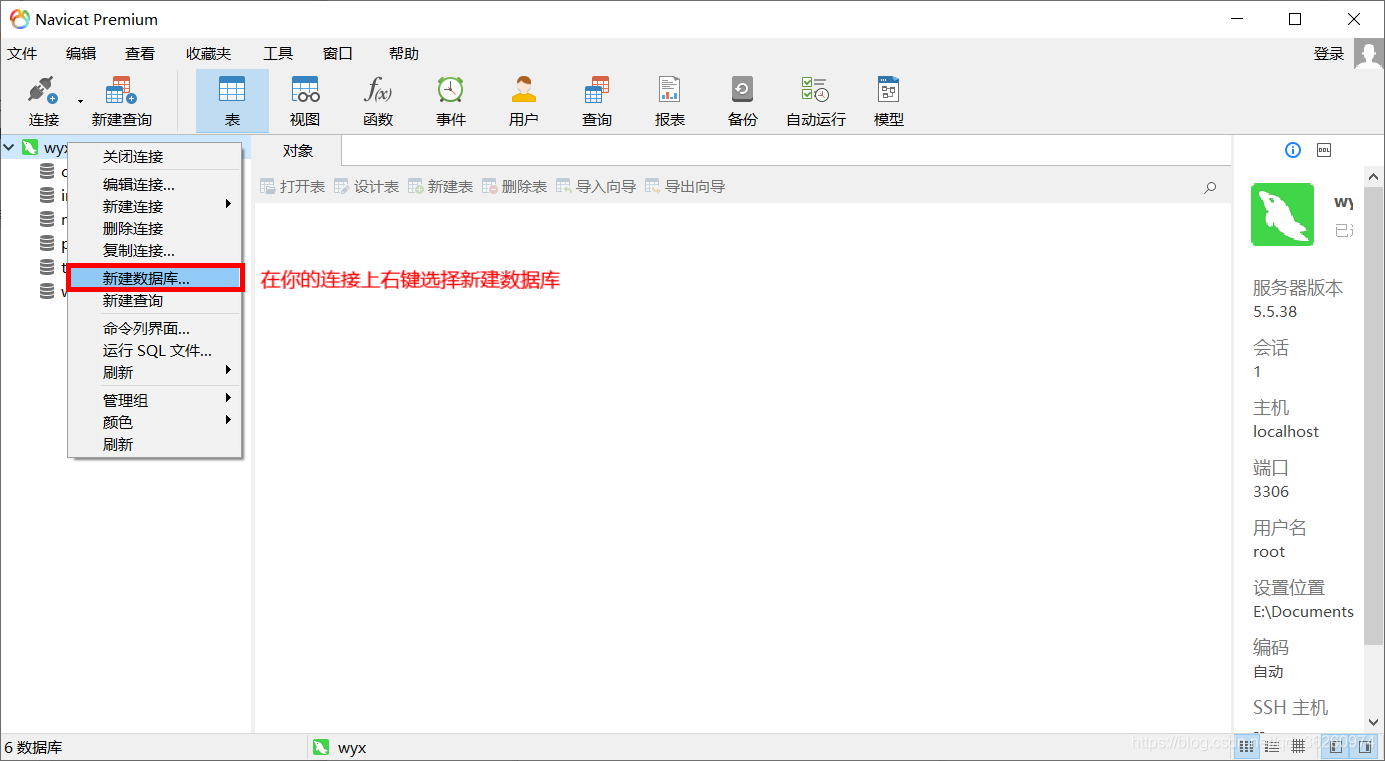Click the 6 数据库 status bar text
1385x761 pixels.
click(x=34, y=748)
